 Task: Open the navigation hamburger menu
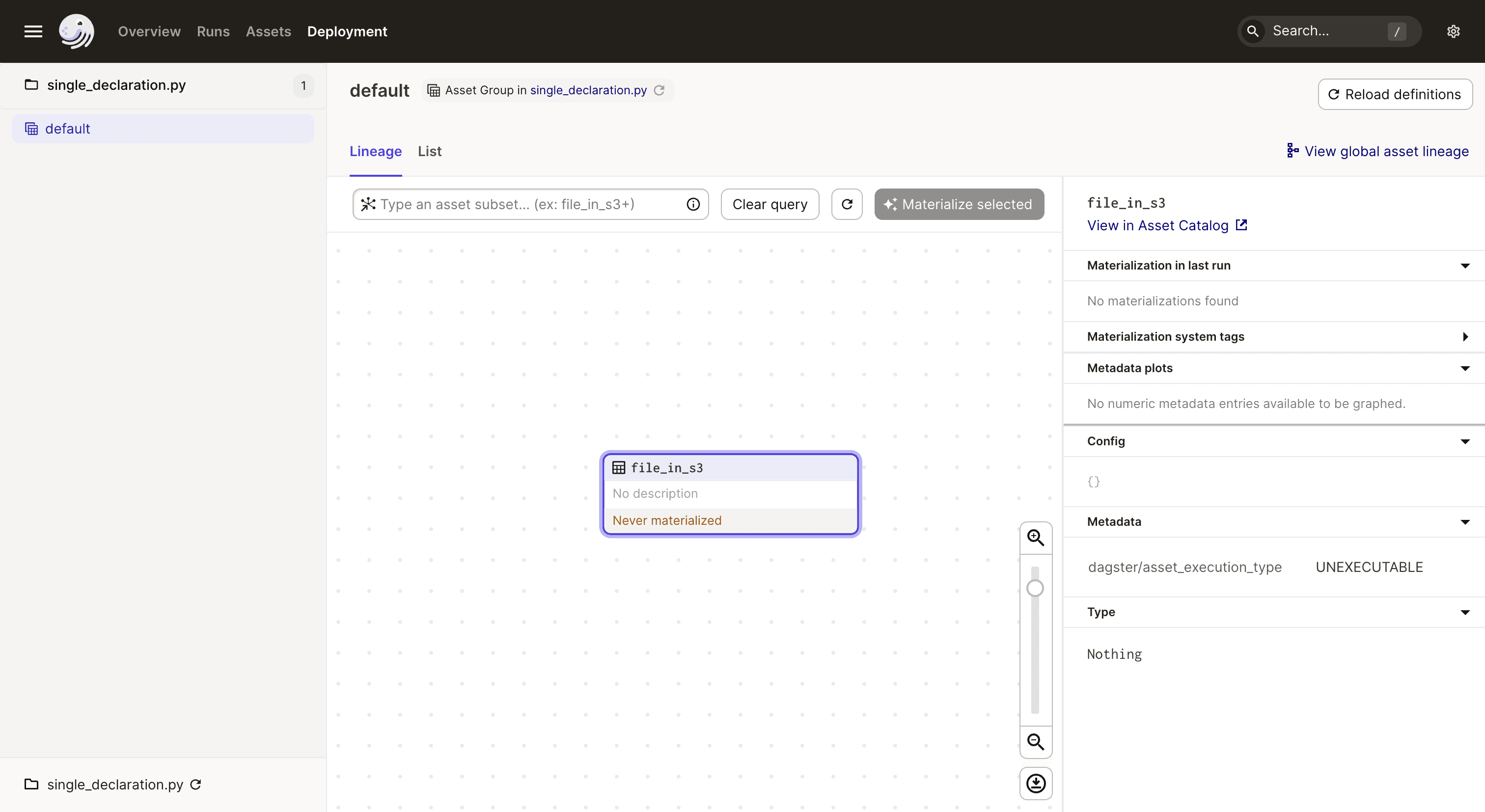pyautogui.click(x=33, y=31)
